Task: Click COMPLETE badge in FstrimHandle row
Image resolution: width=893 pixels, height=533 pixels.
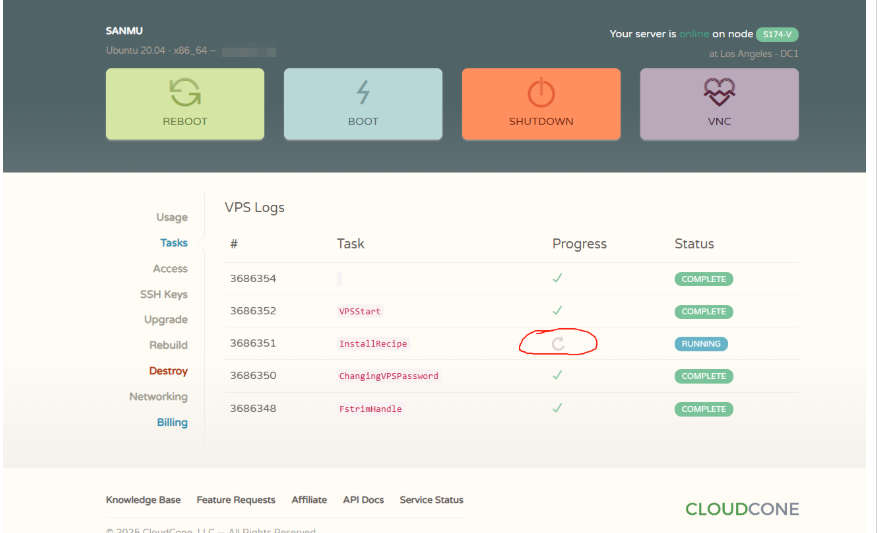Action: 704,409
